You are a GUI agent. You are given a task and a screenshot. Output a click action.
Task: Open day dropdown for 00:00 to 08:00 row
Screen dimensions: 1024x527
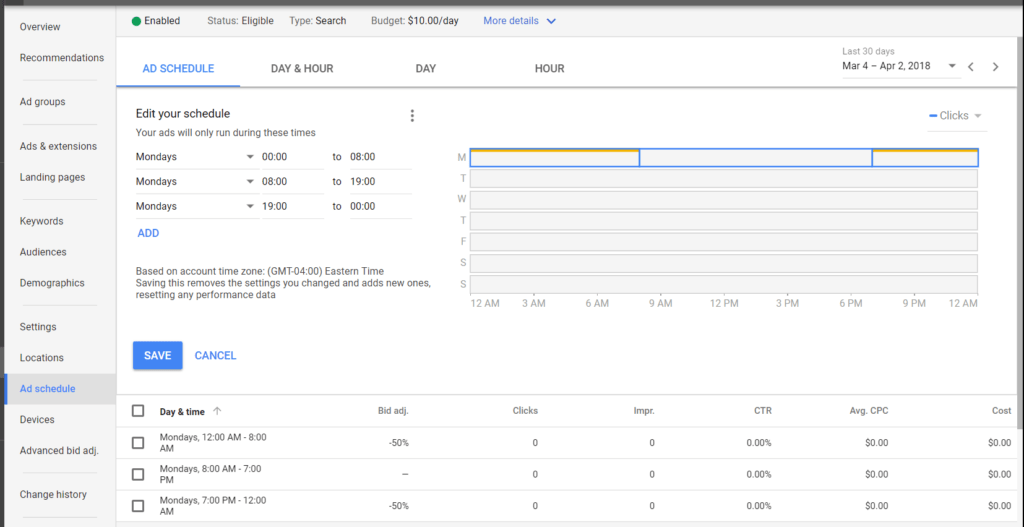(x=196, y=157)
